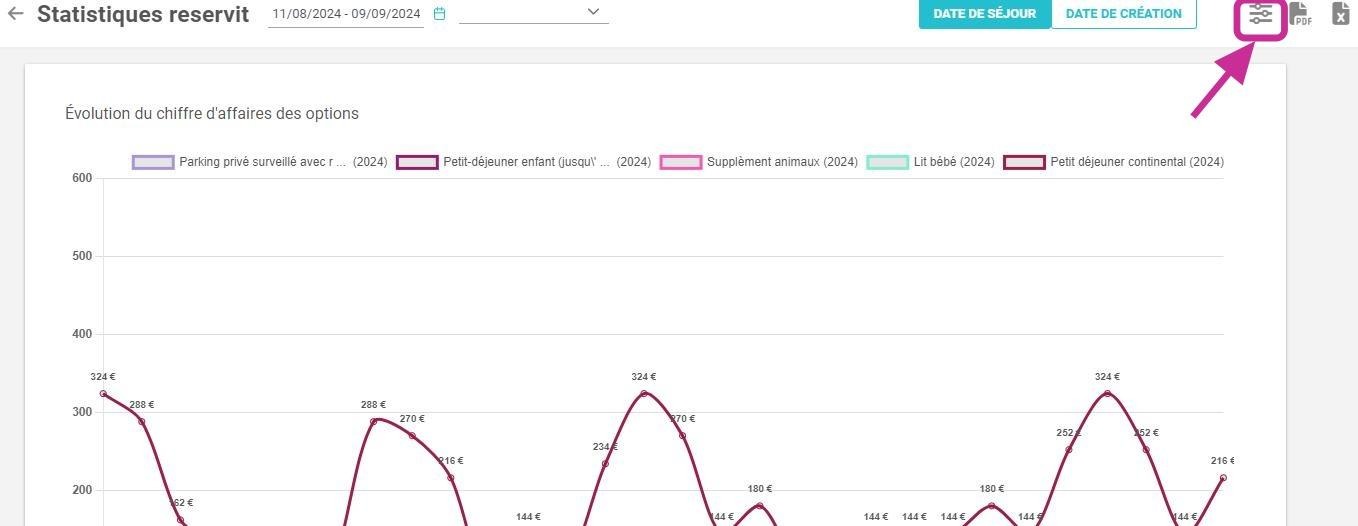
Task: Export statistics to Excel file
Action: 1340,14
